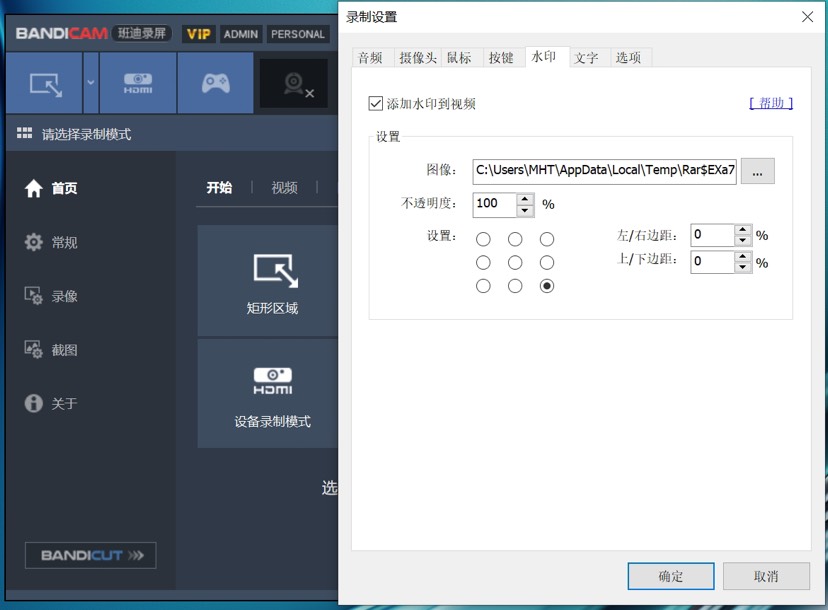Screen dimensions: 828x610
Task: Select HDMI device recording mode in toolbar
Action: [x=138, y=83]
